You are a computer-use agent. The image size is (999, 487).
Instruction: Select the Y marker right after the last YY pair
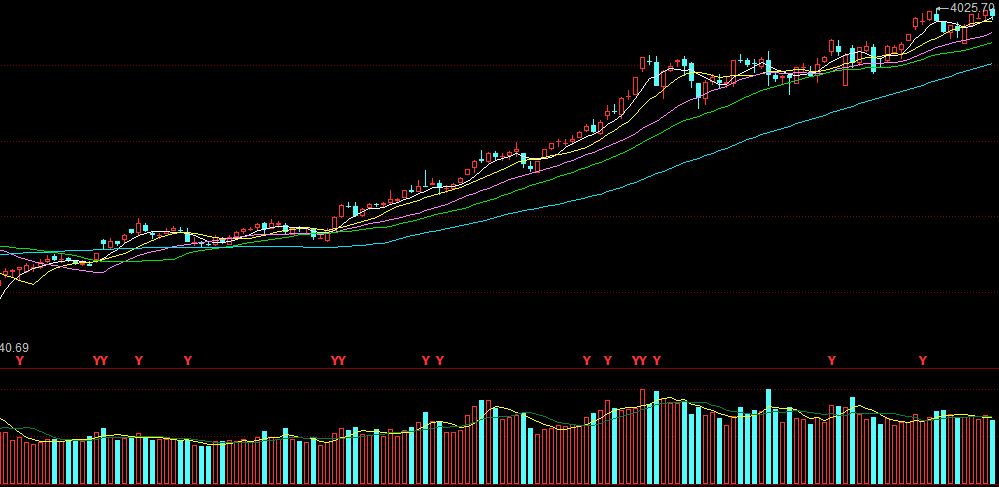point(657,360)
